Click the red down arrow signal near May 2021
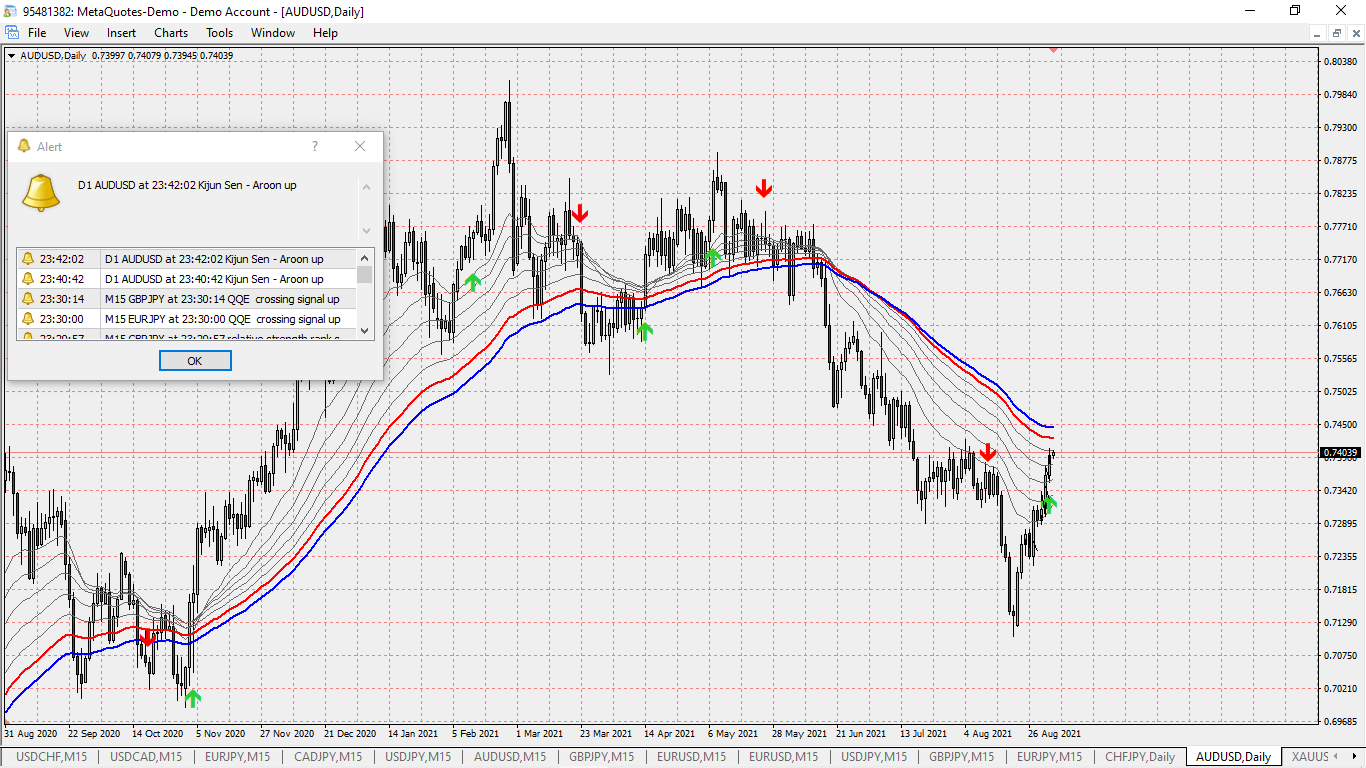This screenshot has width=1366, height=768. coord(764,188)
